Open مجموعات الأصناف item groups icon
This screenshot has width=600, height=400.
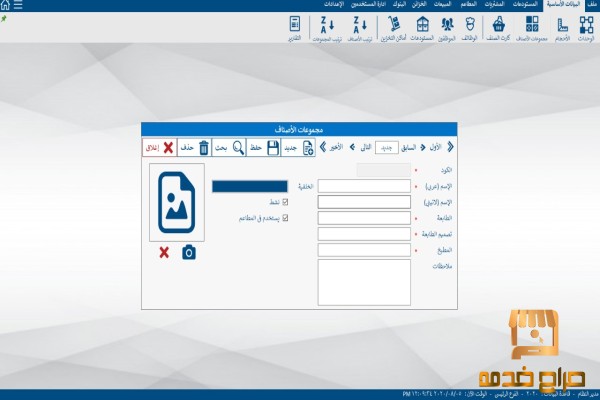click(531, 26)
